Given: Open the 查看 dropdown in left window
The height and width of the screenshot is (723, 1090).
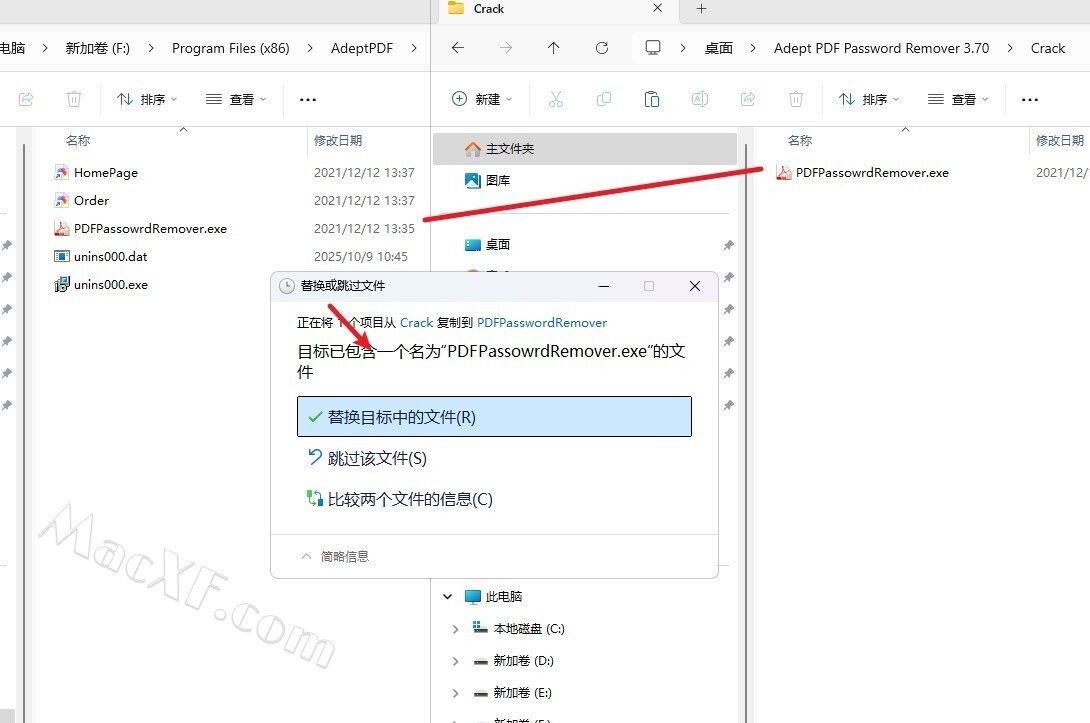Looking at the screenshot, I should [236, 99].
